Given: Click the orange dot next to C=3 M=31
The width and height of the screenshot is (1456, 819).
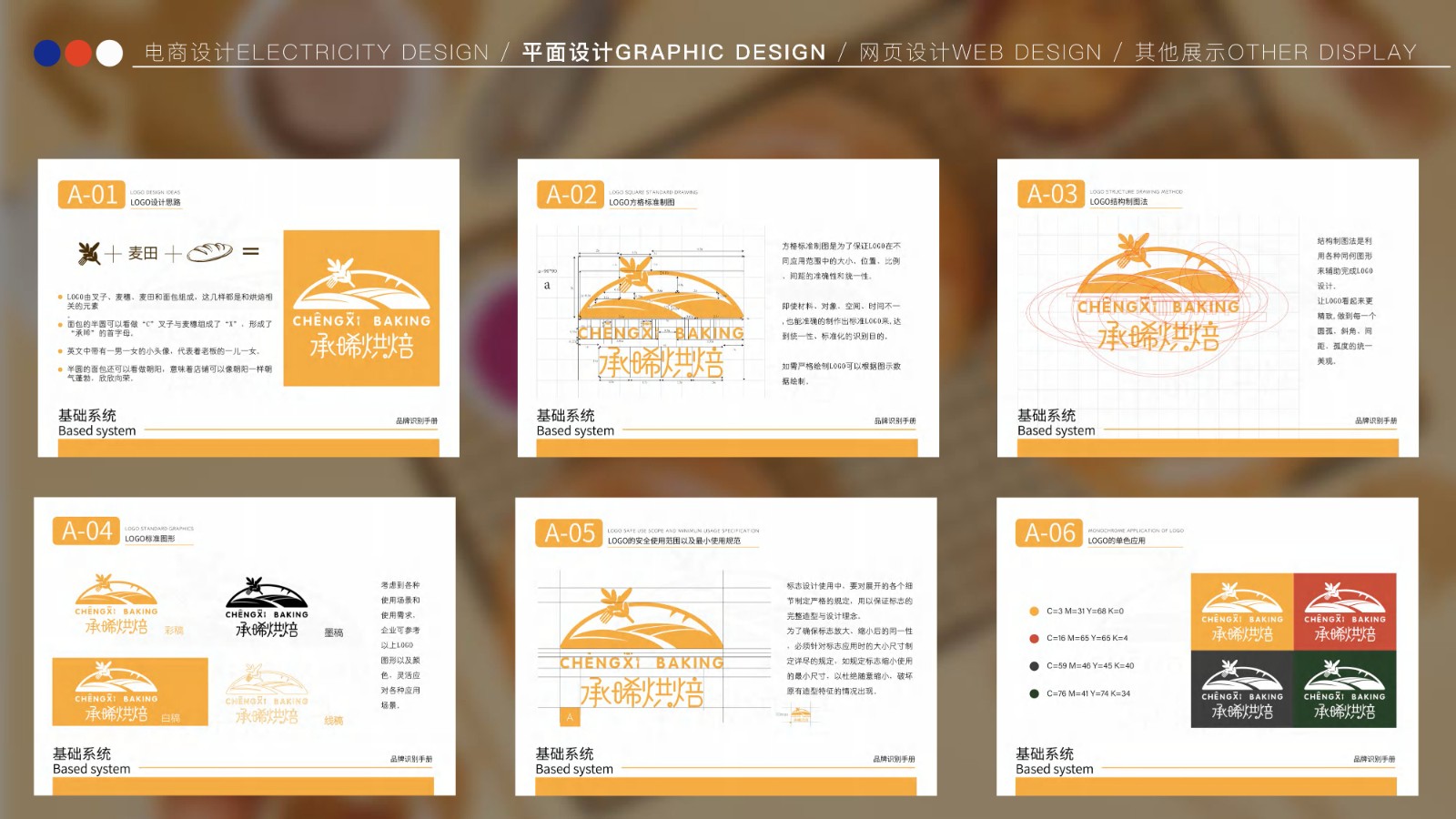Looking at the screenshot, I should pyautogui.click(x=1033, y=611).
